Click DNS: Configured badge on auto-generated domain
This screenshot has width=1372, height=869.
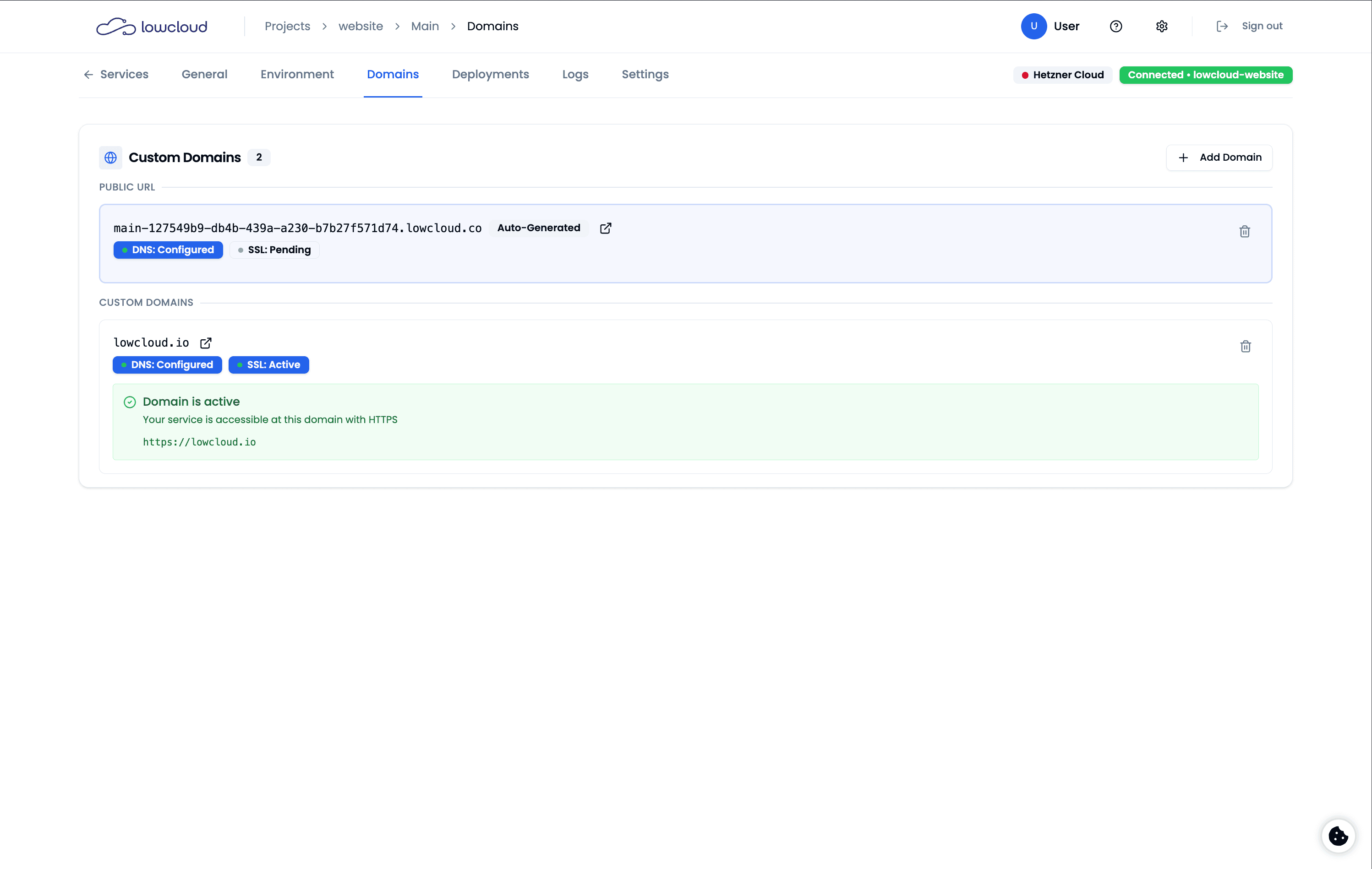coord(168,250)
